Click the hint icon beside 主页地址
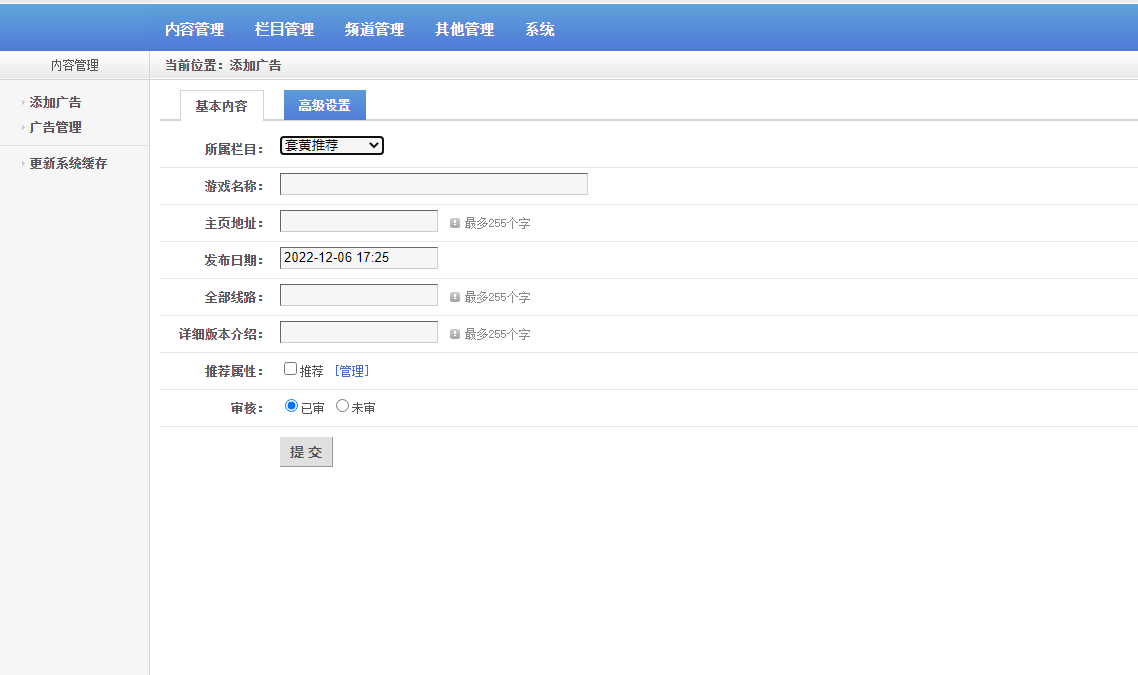 point(455,224)
